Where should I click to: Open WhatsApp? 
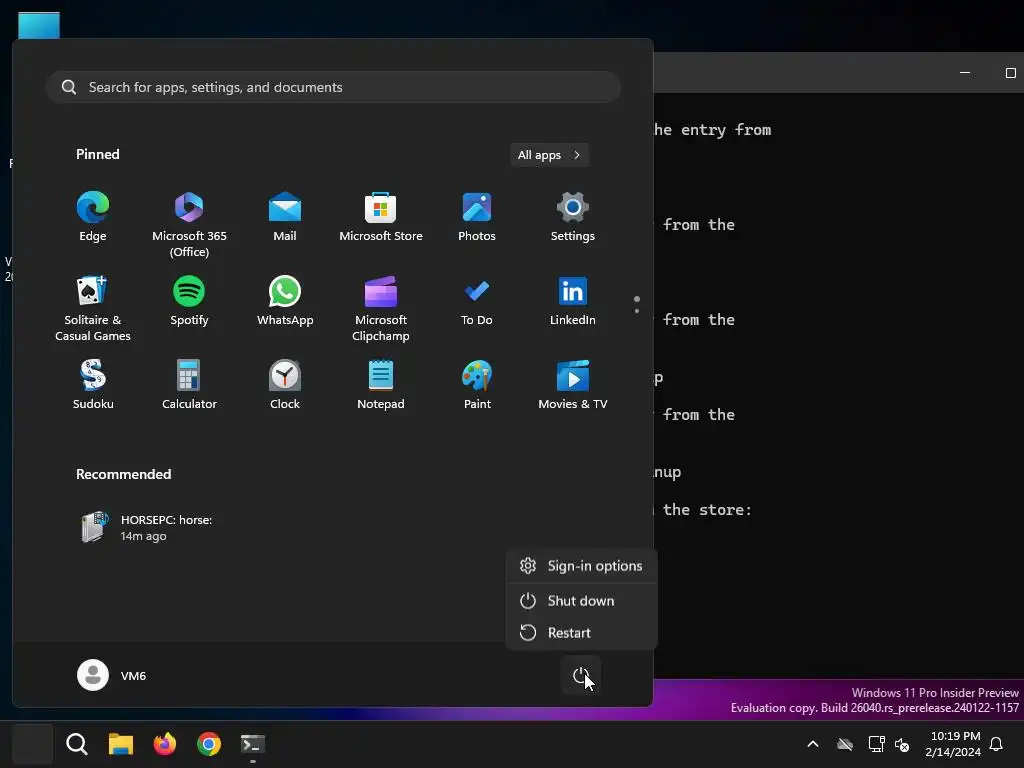pyautogui.click(x=285, y=302)
